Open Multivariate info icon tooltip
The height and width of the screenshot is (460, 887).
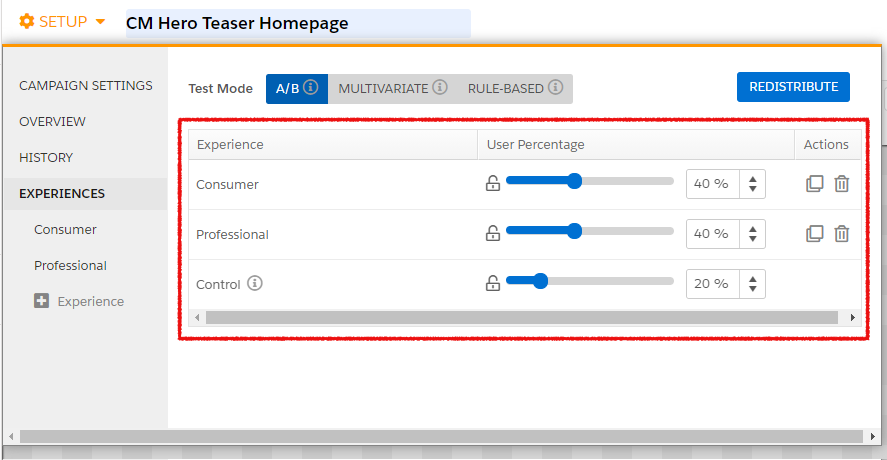click(440, 88)
